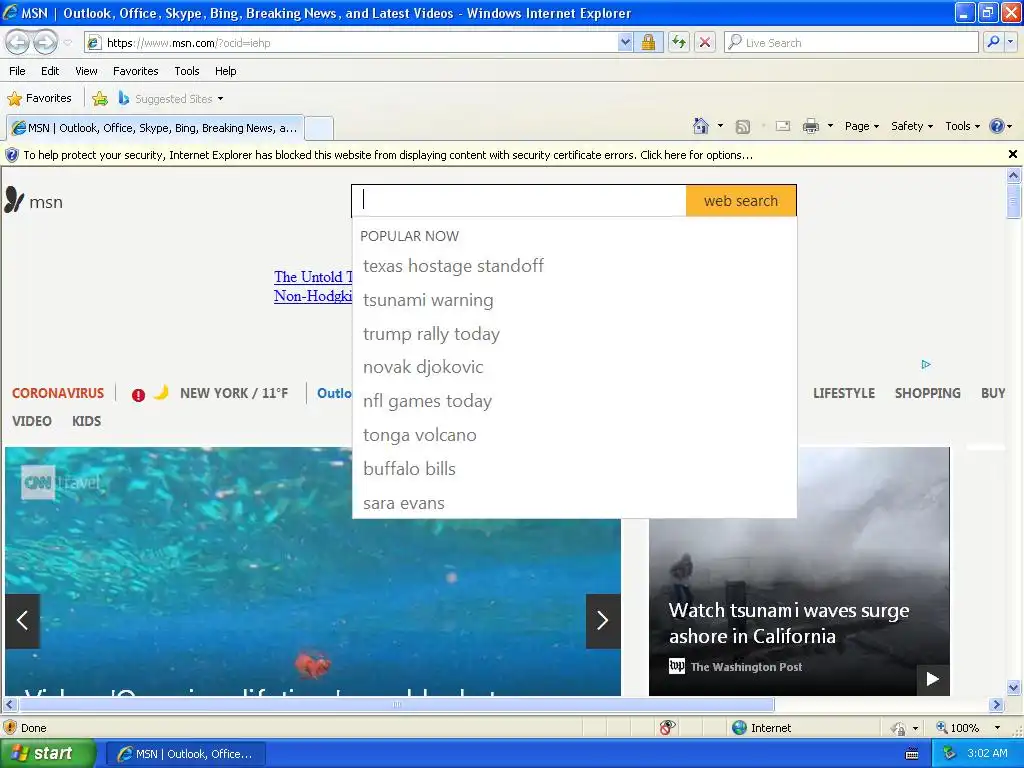The height and width of the screenshot is (768, 1024).
Task: Select the MSN browser tab
Action: pyautogui.click(x=155, y=128)
